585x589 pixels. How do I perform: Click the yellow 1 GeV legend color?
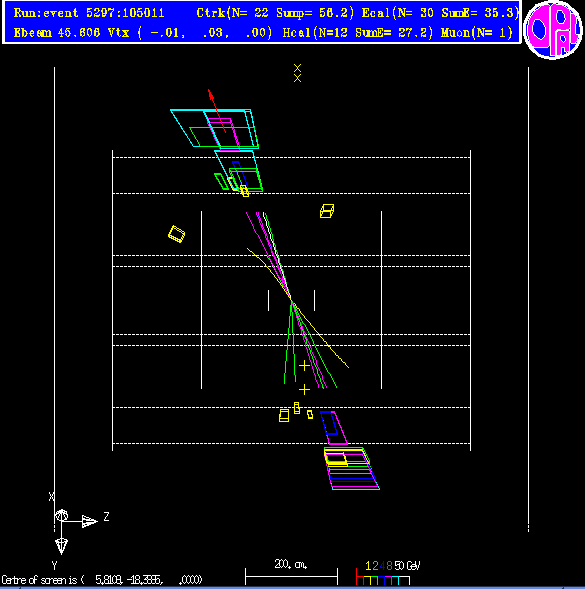point(368,566)
